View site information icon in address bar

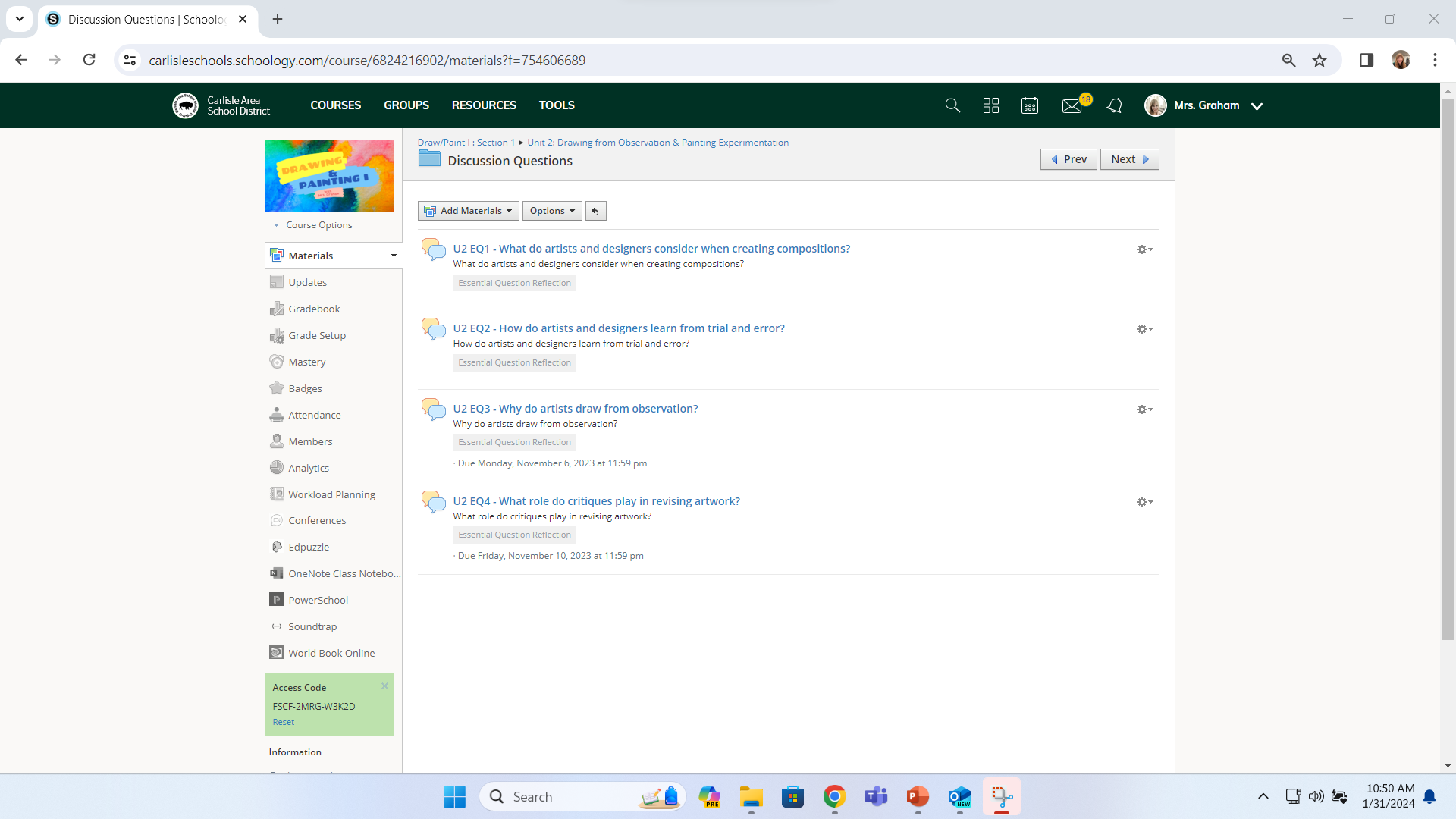point(130,60)
